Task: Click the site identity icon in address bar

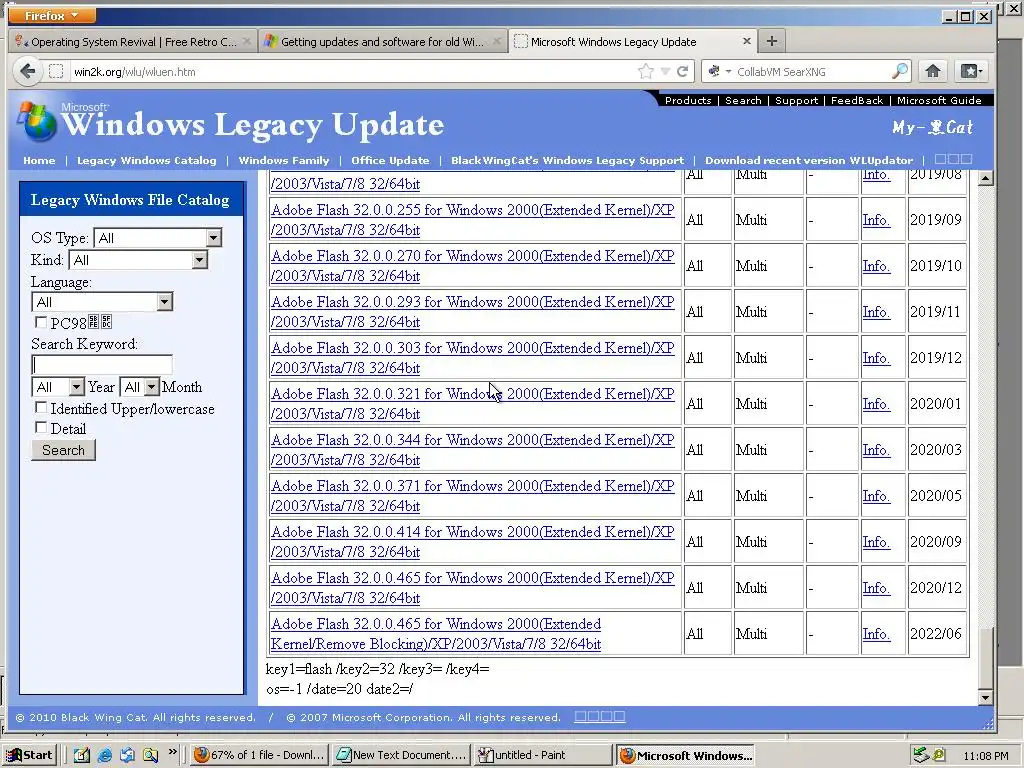Action: (x=57, y=71)
